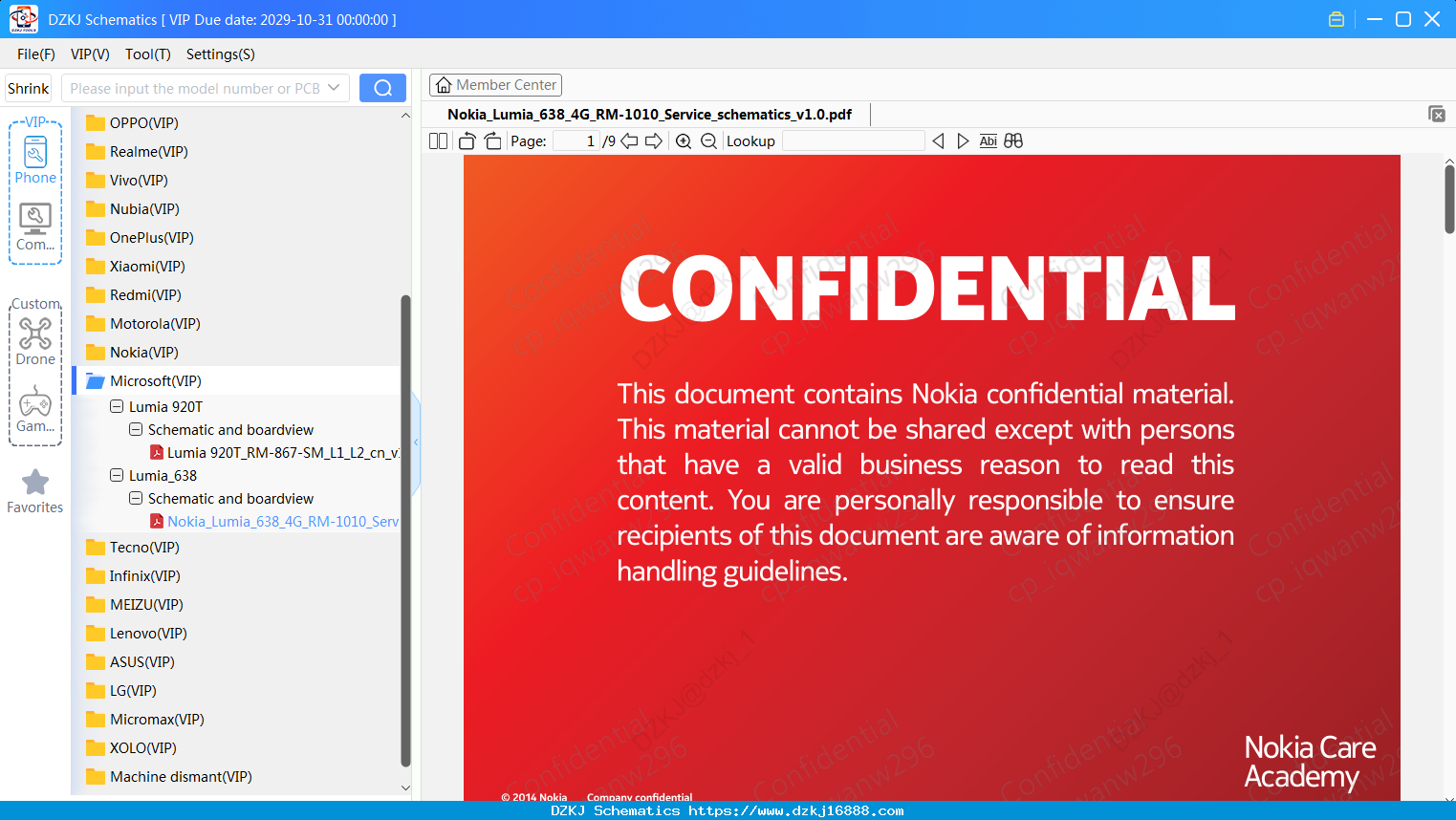The image size is (1456, 820).
Task: Go to previous page arrow
Action: point(629,141)
